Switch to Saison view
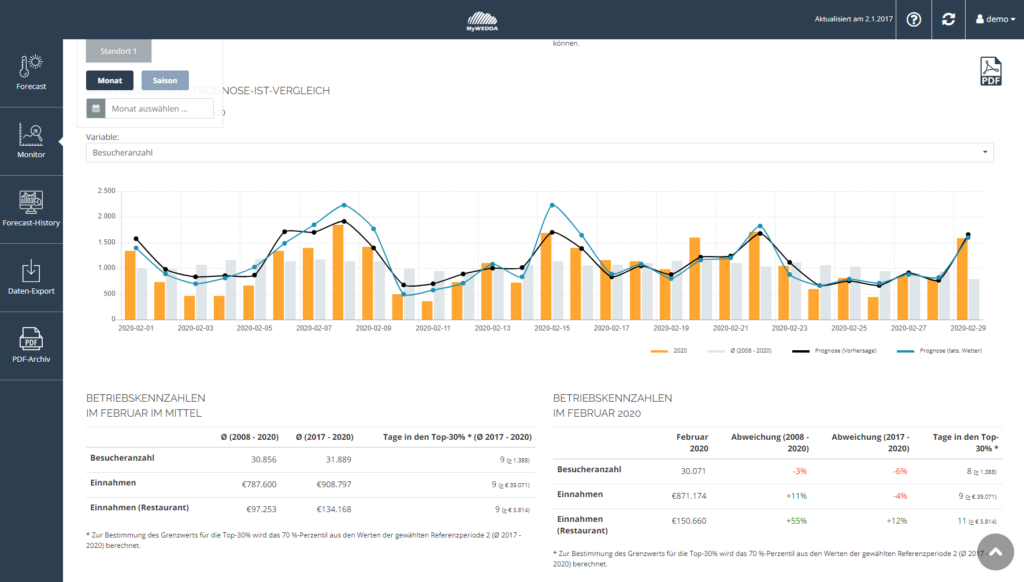This screenshot has width=1024, height=582. point(165,81)
